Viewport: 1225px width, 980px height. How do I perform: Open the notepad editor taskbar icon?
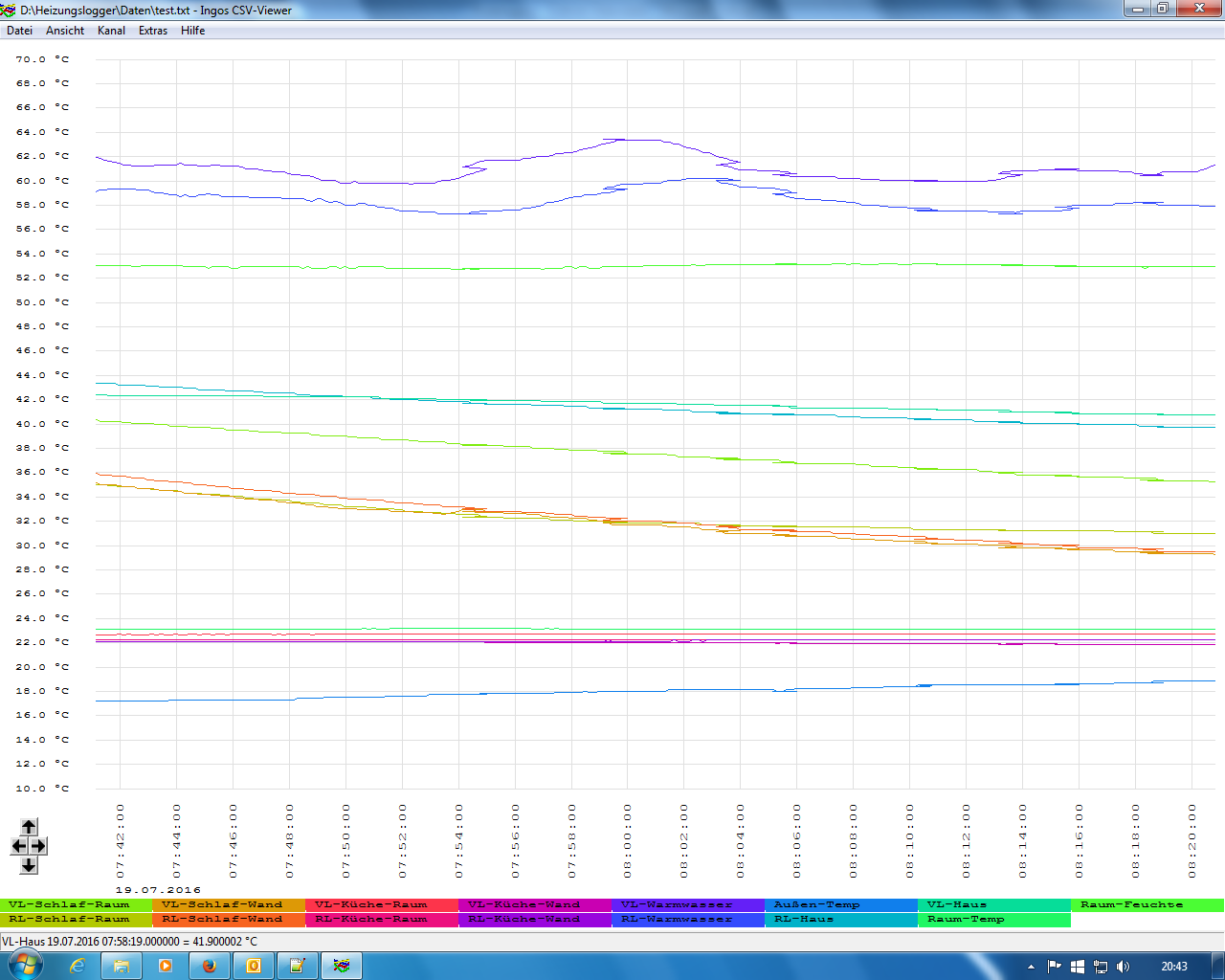coord(298,966)
